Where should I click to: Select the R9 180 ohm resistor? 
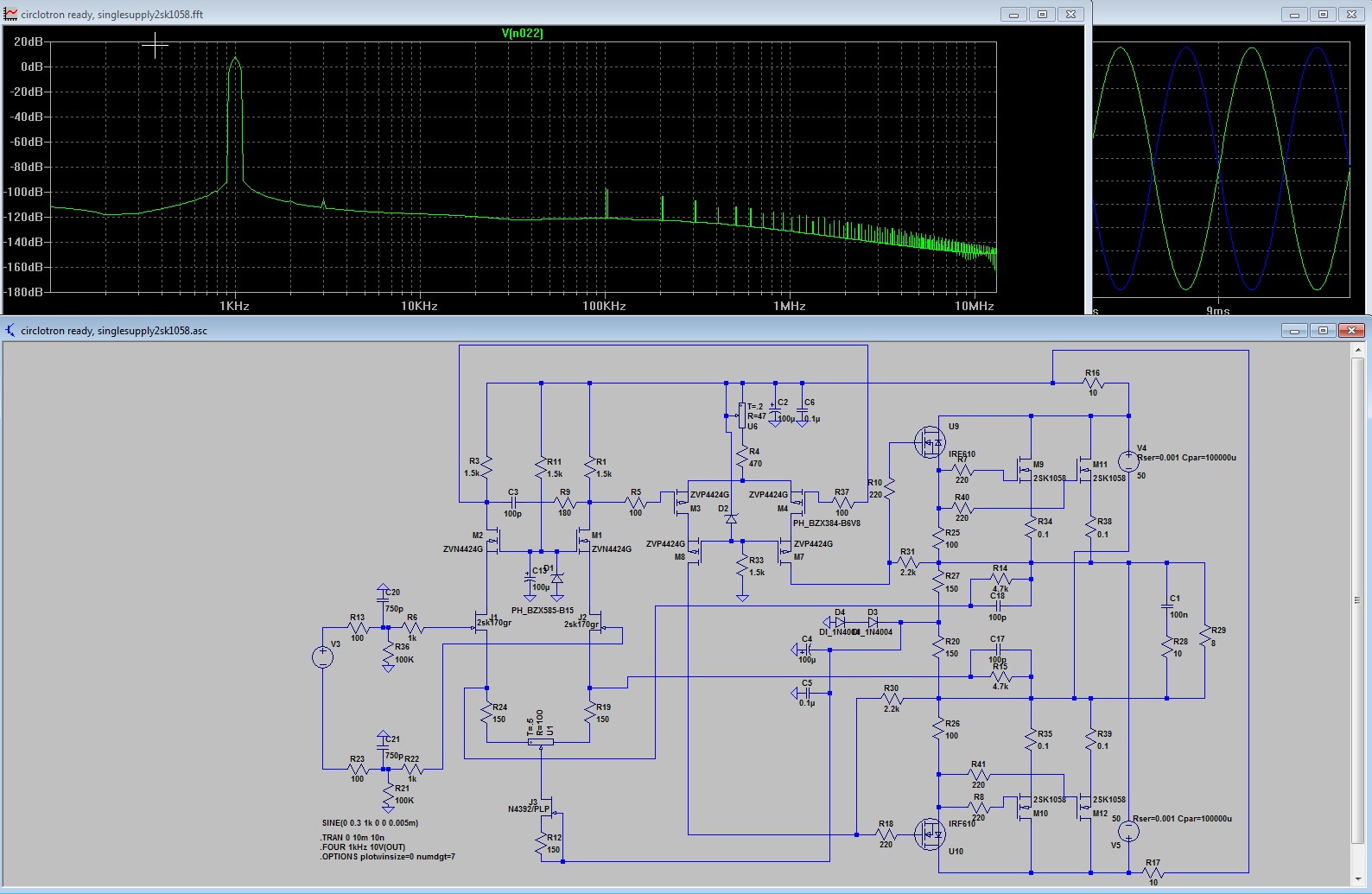pyautogui.click(x=565, y=502)
